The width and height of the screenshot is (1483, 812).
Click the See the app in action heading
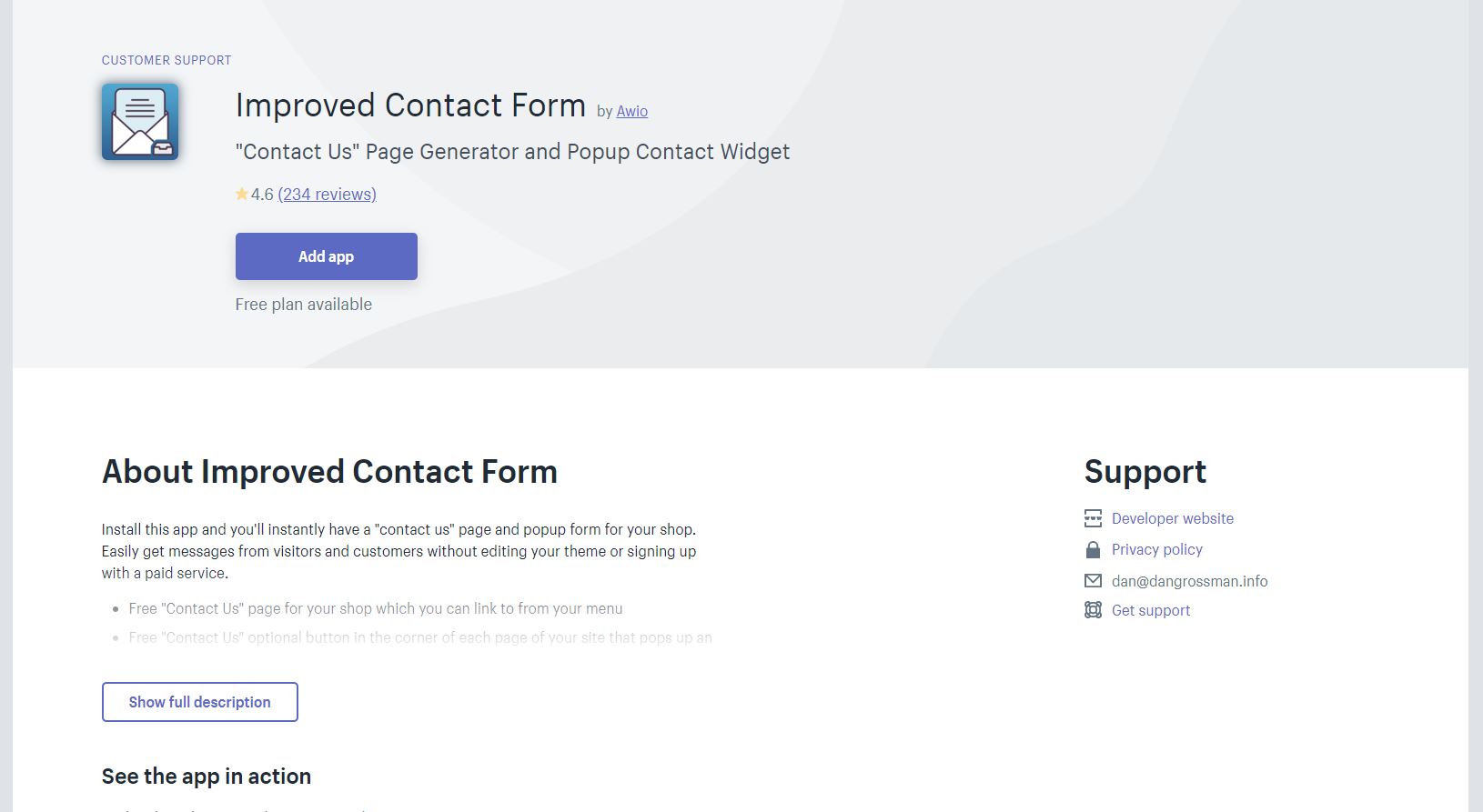point(207,777)
